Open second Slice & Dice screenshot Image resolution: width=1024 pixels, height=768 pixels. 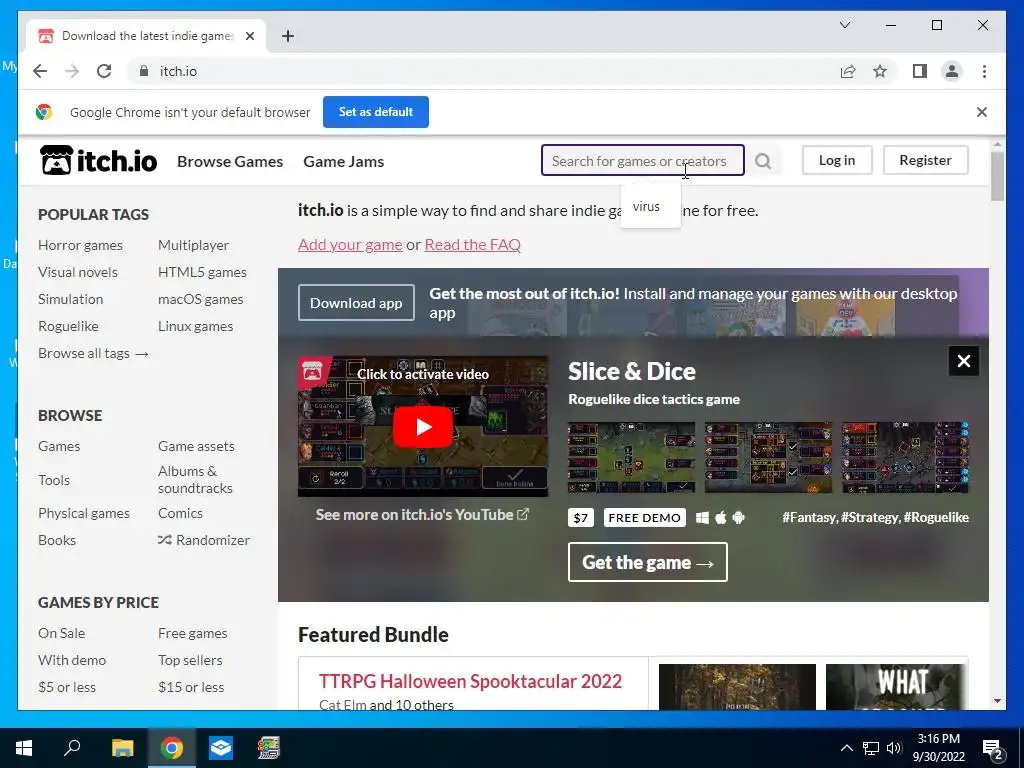pos(768,457)
